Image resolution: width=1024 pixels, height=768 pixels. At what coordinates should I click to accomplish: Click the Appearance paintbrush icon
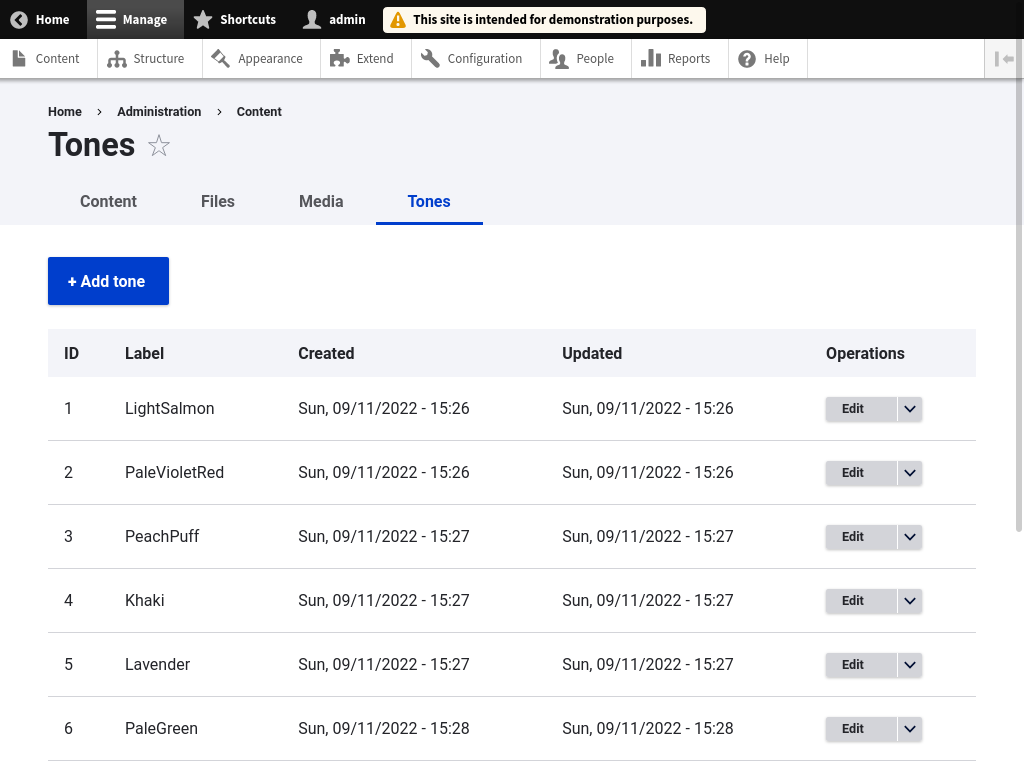[x=221, y=59]
